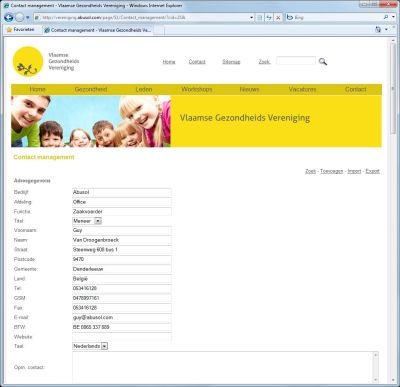Click the Bing search magnifier icon
Image resolution: width=400 pixels, height=387 pixels.
[x=386, y=17]
